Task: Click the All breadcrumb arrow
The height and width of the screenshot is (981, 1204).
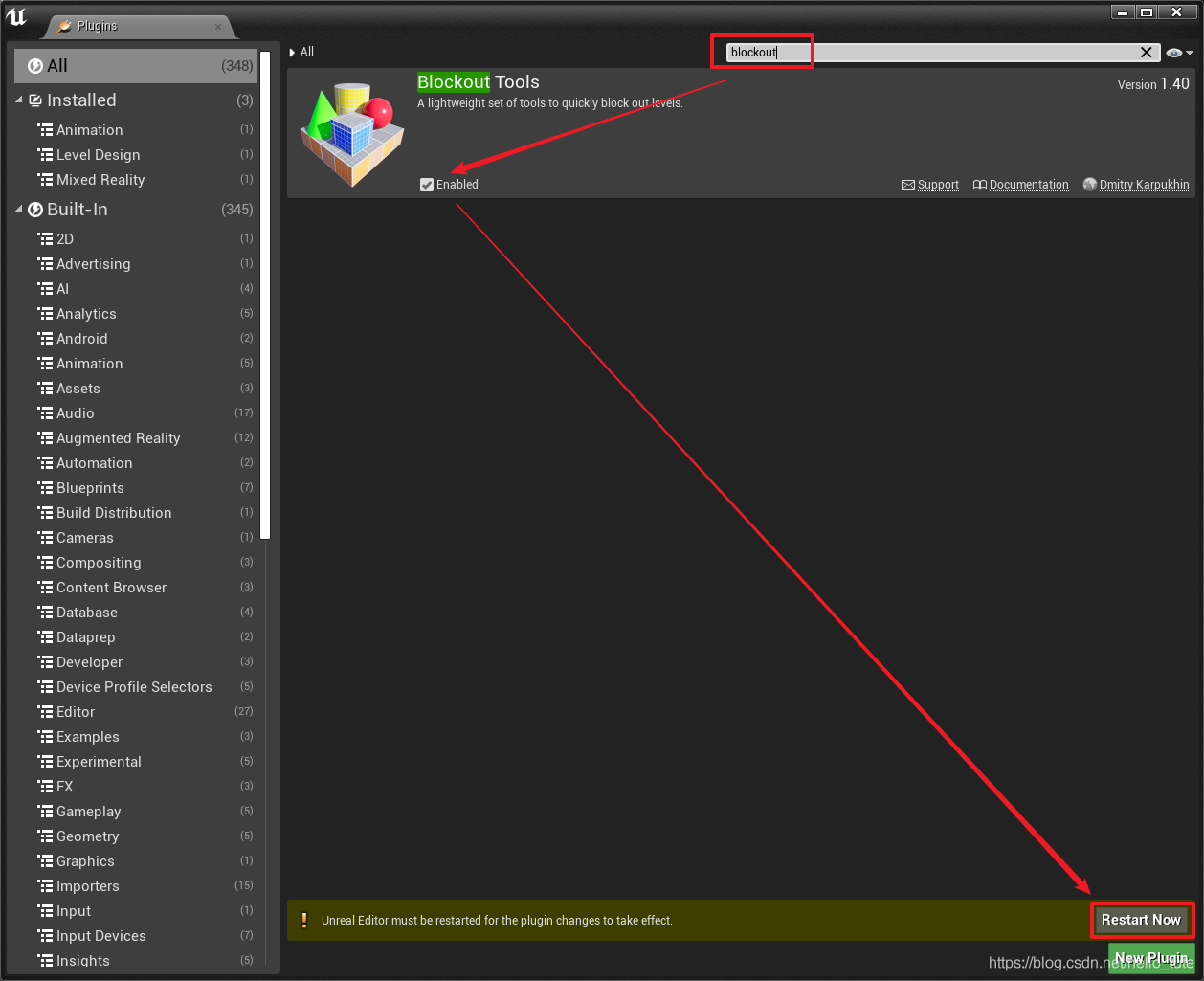Action: 292,53
